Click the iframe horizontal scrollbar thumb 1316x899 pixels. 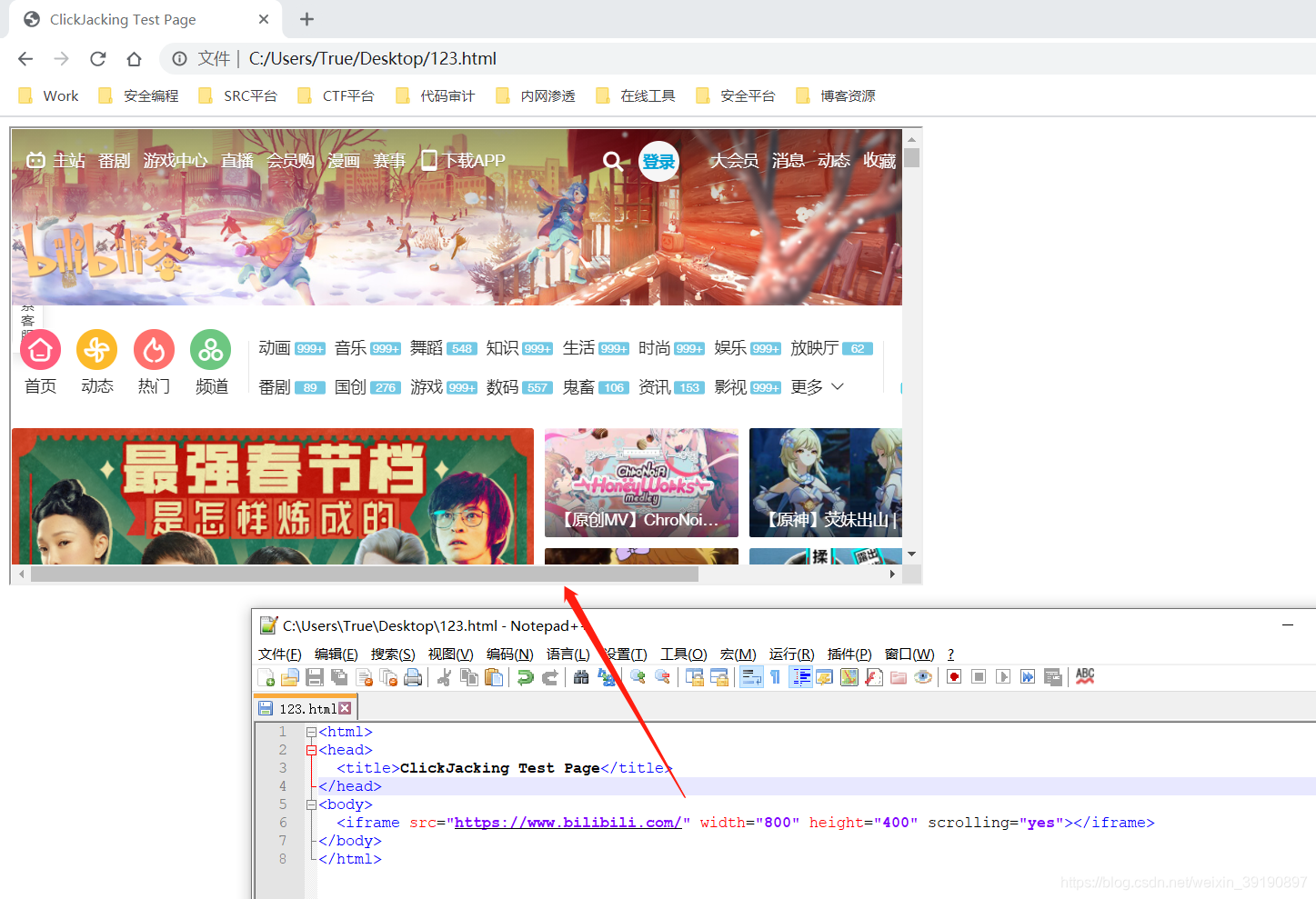pyautogui.click(x=364, y=574)
